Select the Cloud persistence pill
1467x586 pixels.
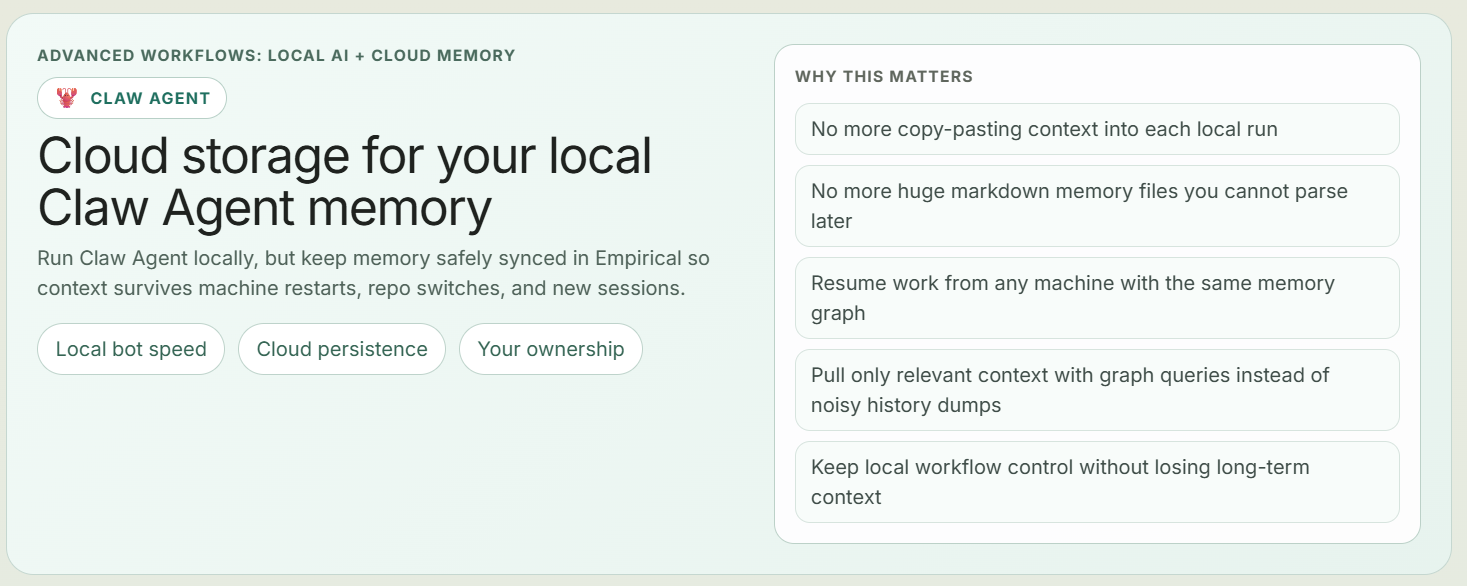pos(342,349)
